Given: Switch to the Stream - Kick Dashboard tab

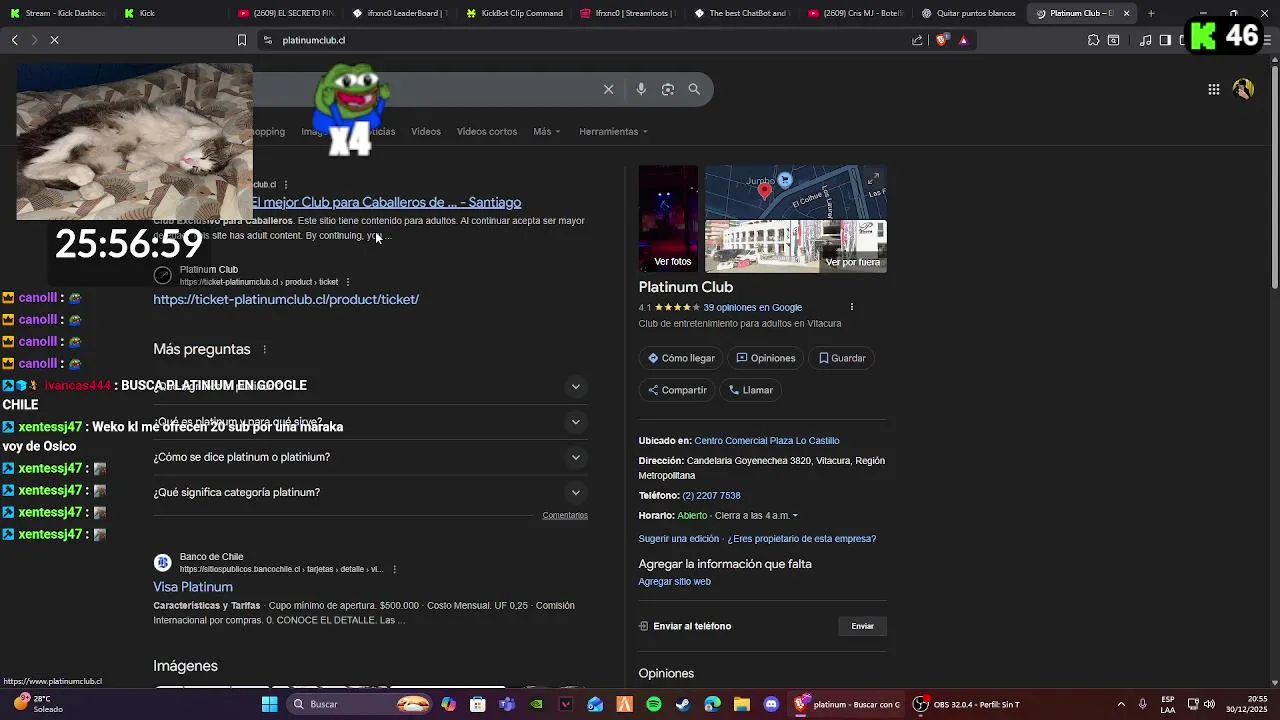Looking at the screenshot, I should click(58, 13).
